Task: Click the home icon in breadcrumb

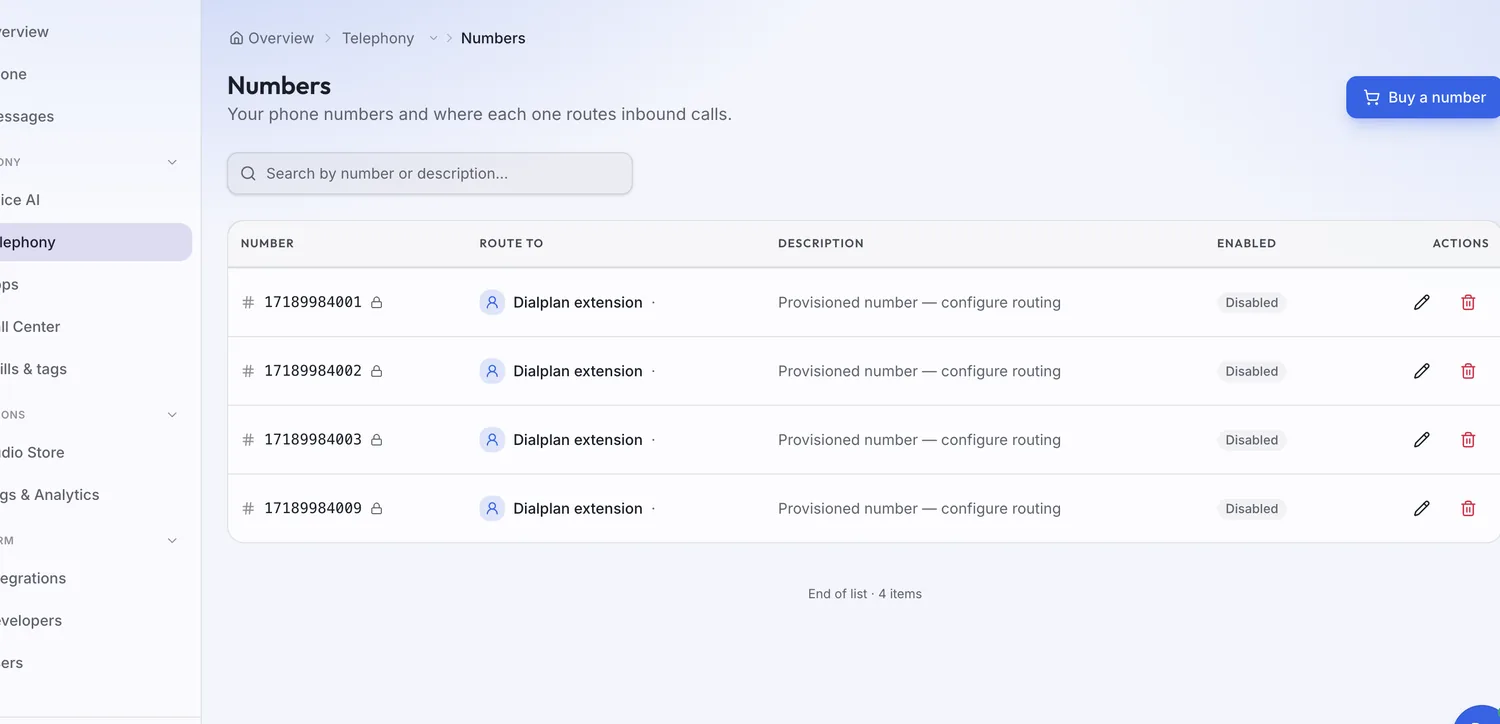Action: [236, 38]
